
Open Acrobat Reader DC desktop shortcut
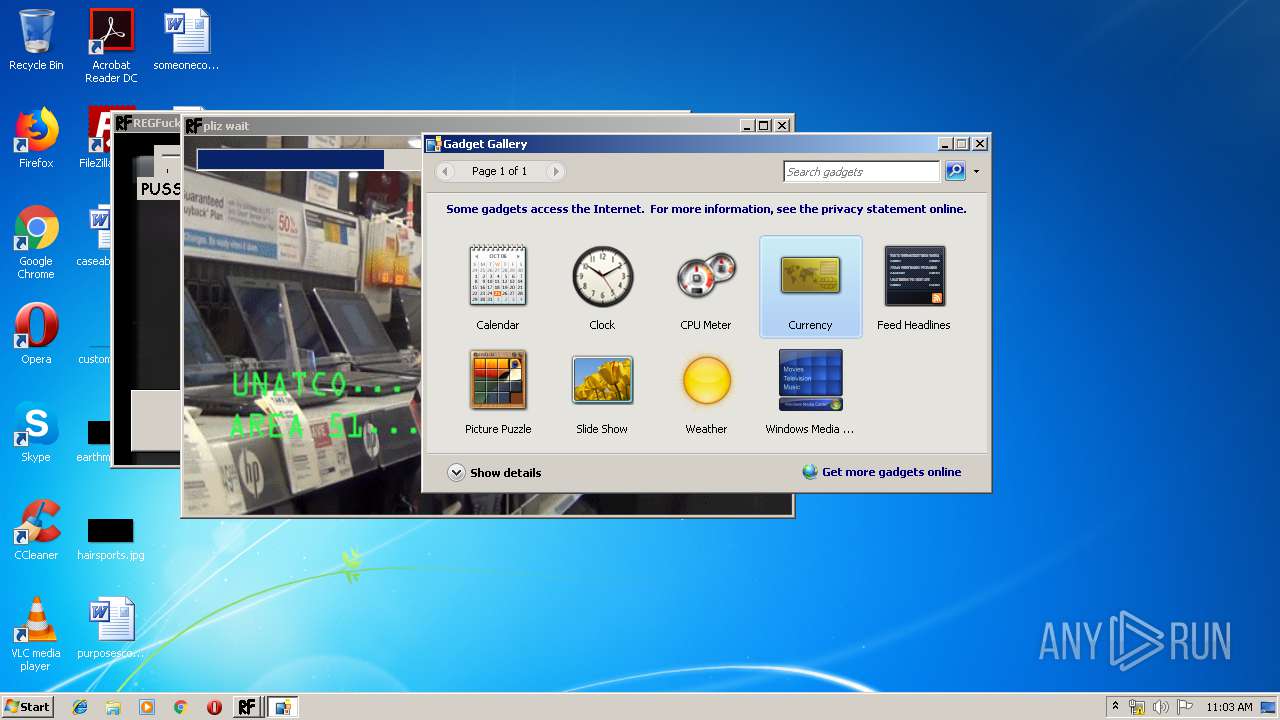coord(111,46)
